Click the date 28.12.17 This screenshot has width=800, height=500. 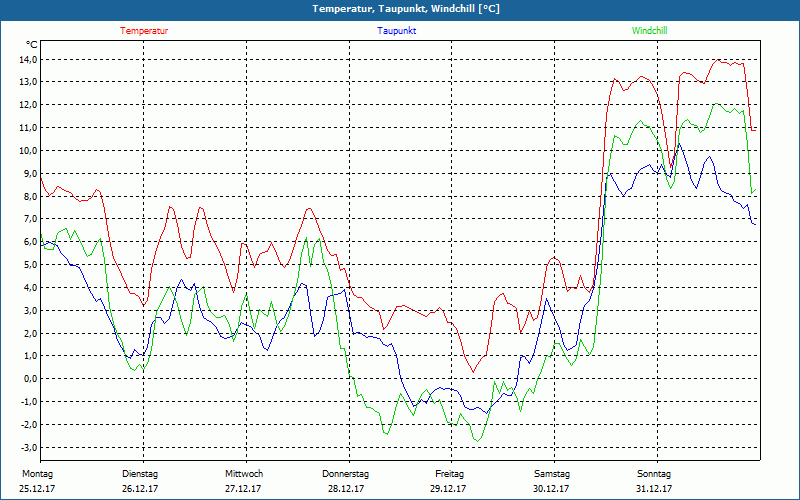click(346, 489)
